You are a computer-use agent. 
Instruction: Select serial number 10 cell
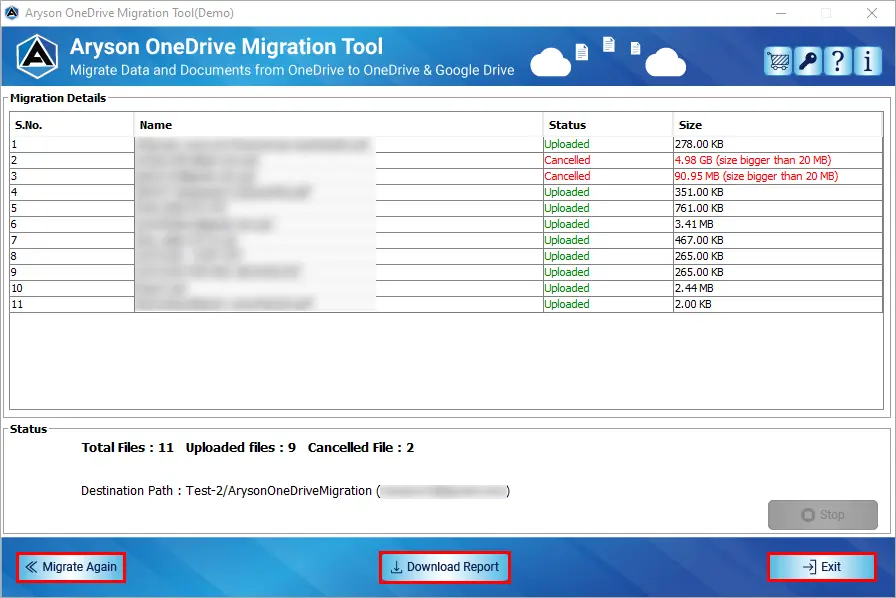pos(72,288)
